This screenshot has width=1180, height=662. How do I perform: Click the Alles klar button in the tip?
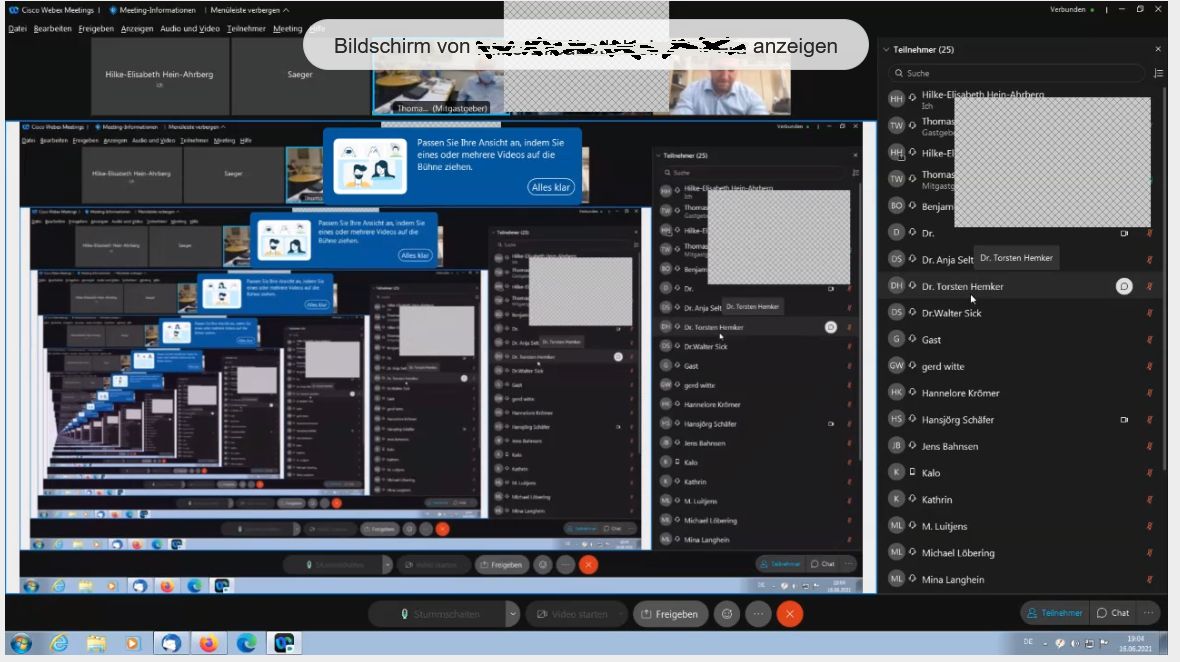551,187
